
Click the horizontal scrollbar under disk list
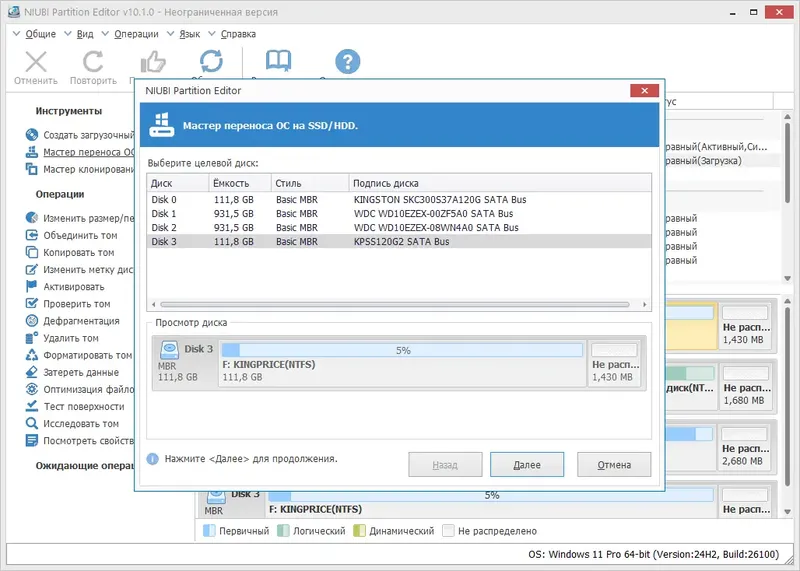pyautogui.click(x=395, y=305)
